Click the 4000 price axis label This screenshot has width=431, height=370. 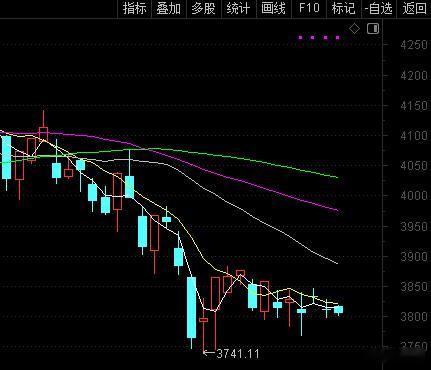414,196
